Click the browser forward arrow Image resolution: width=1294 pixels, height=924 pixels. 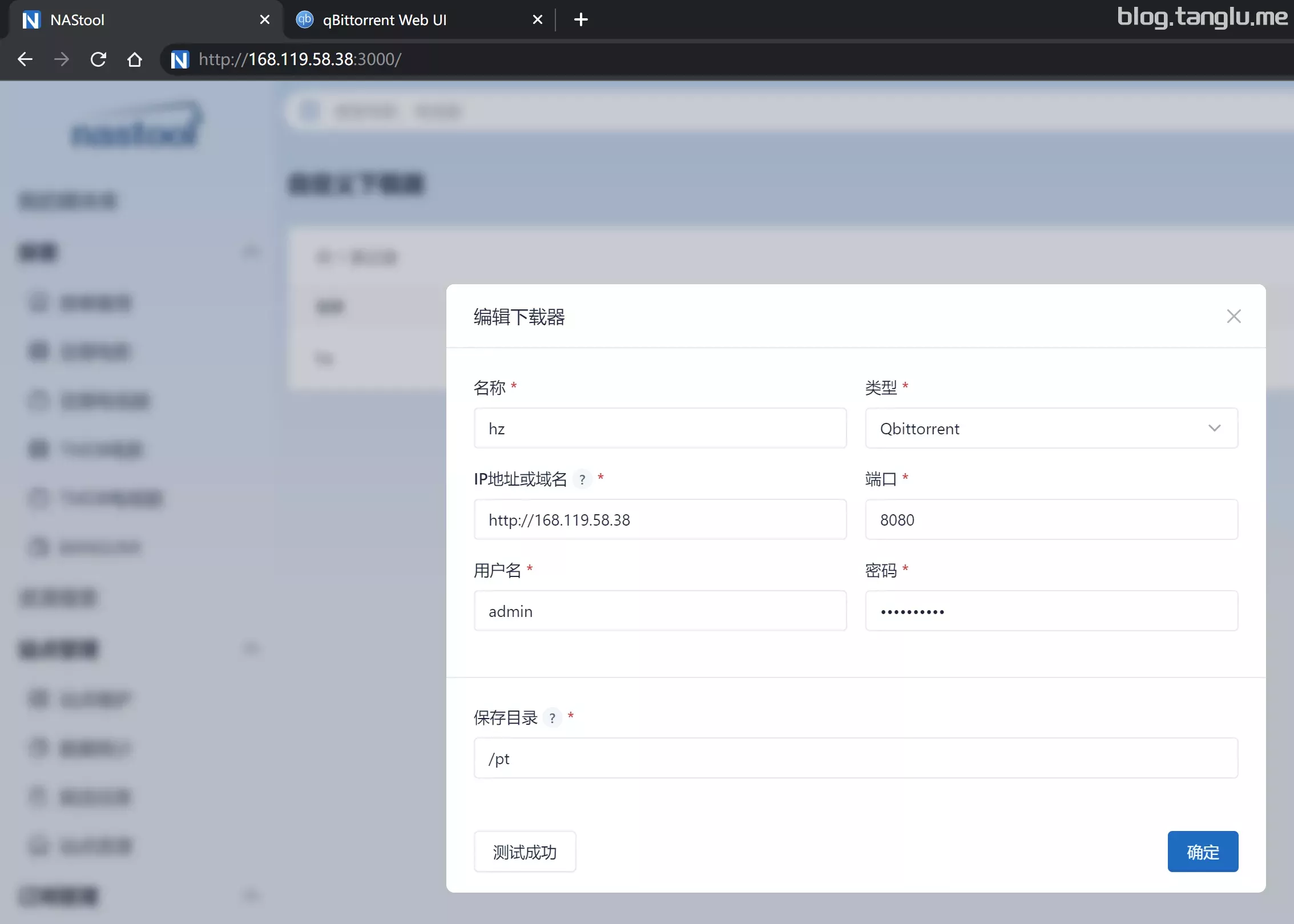tap(62, 59)
